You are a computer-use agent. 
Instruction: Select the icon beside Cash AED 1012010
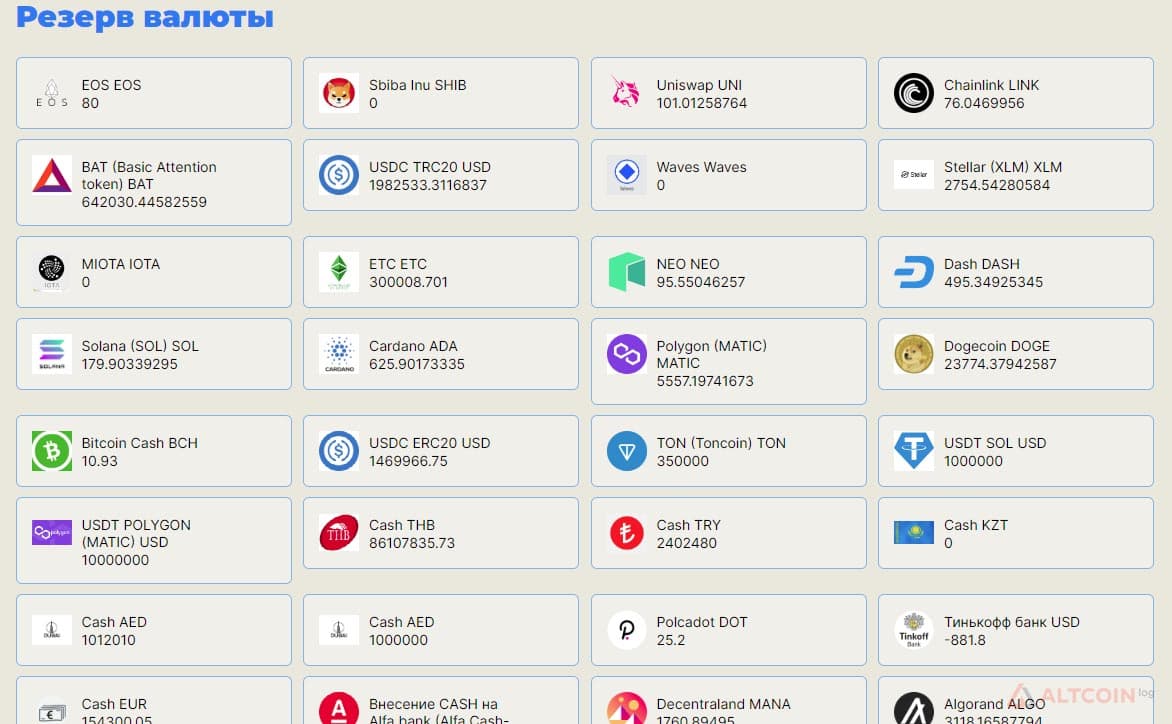(x=52, y=630)
